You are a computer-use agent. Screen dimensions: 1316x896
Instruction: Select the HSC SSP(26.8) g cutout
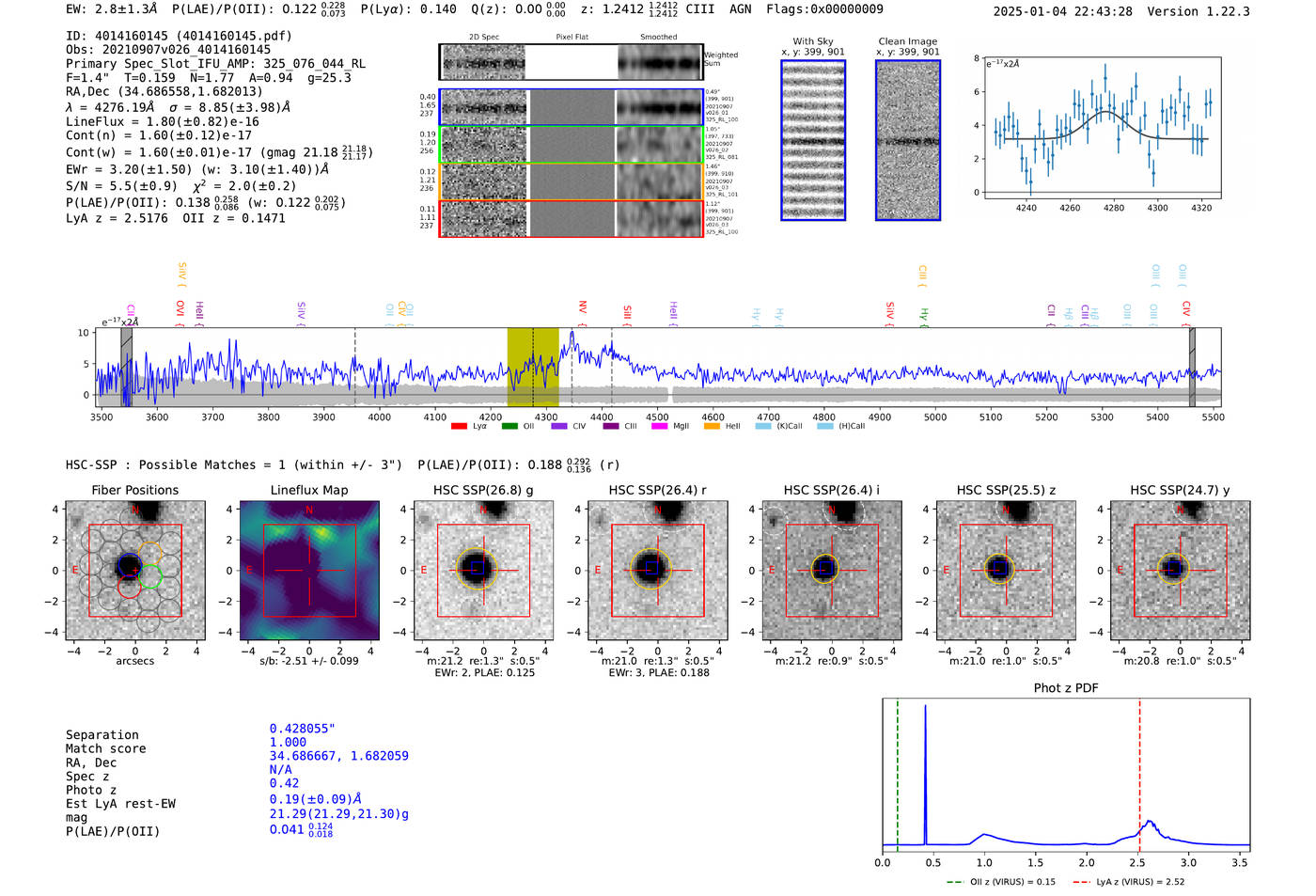[483, 571]
